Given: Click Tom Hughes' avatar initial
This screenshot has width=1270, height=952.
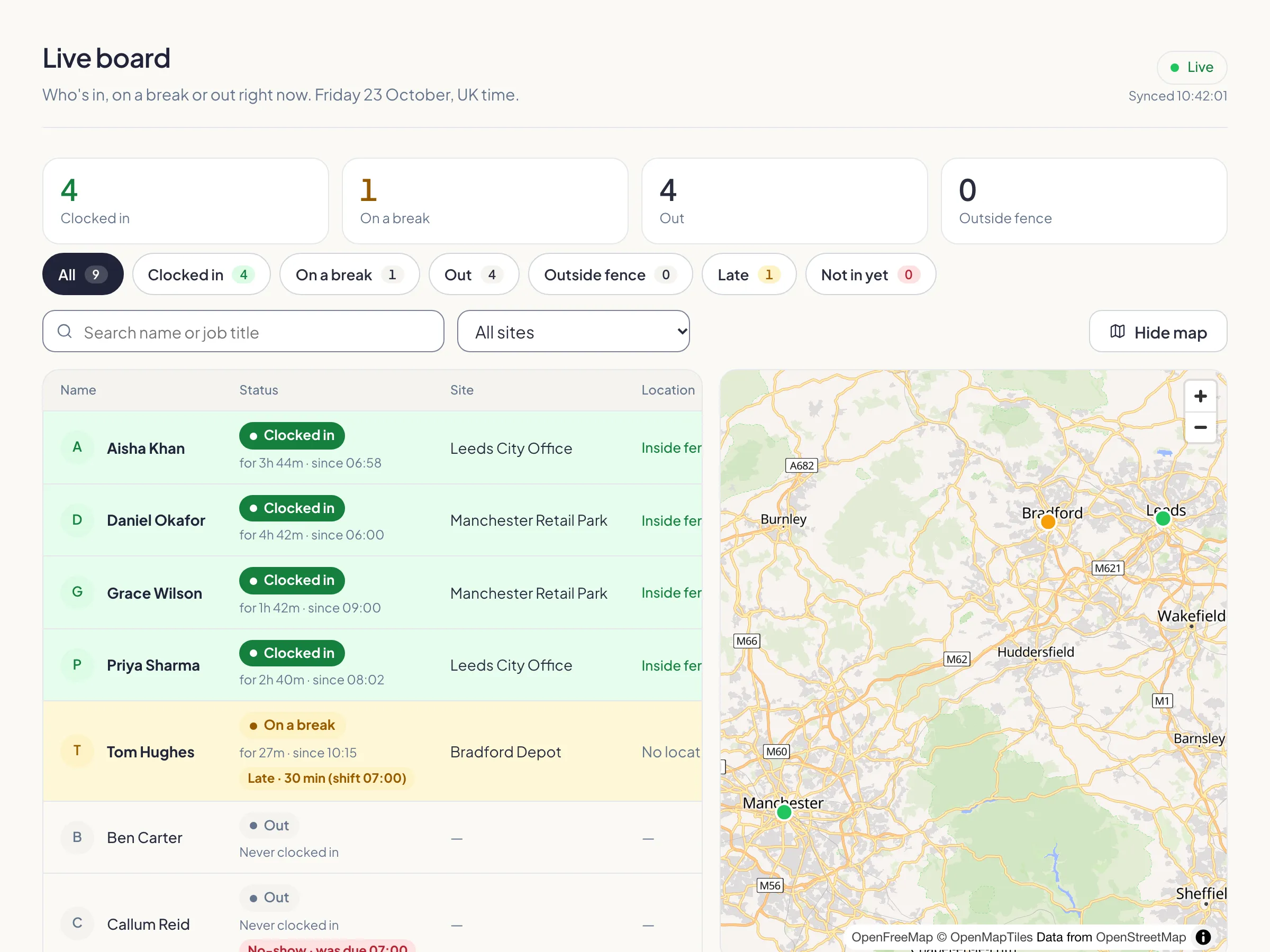Looking at the screenshot, I should pyautogui.click(x=77, y=750).
